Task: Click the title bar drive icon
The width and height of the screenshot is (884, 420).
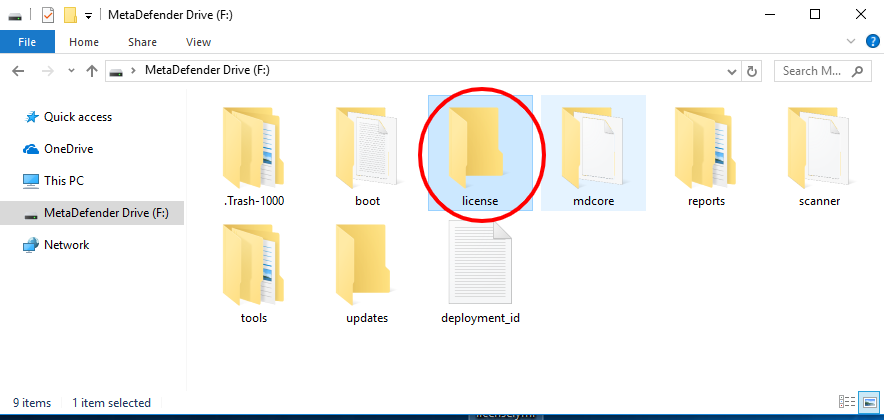Action: pos(15,16)
